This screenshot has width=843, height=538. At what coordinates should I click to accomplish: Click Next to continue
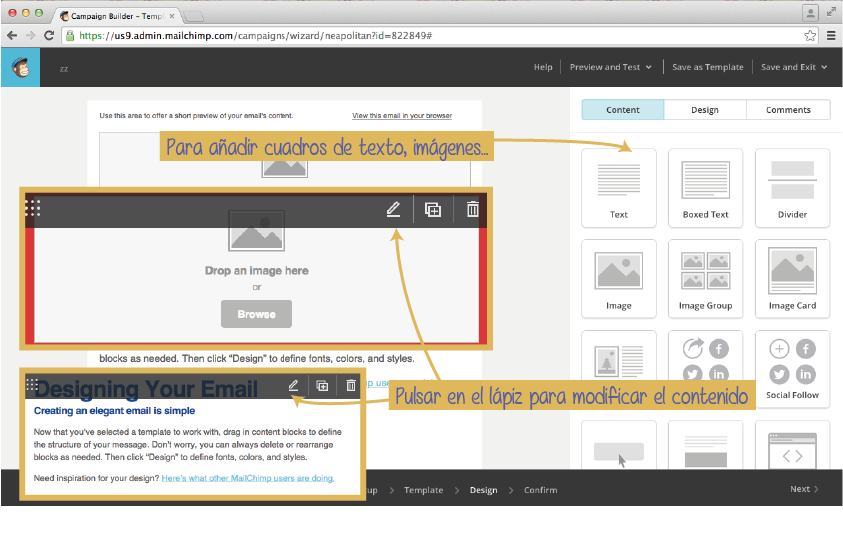point(804,489)
